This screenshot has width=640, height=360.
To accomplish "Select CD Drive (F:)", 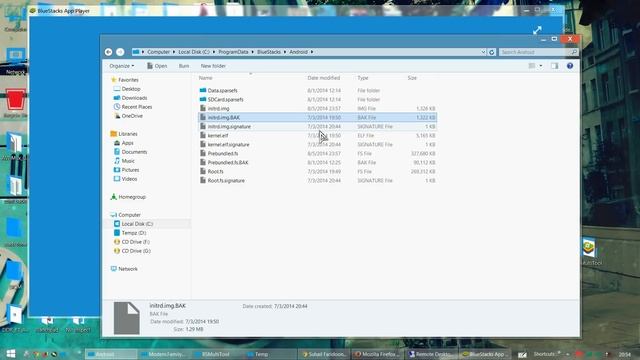I will click(x=136, y=242).
